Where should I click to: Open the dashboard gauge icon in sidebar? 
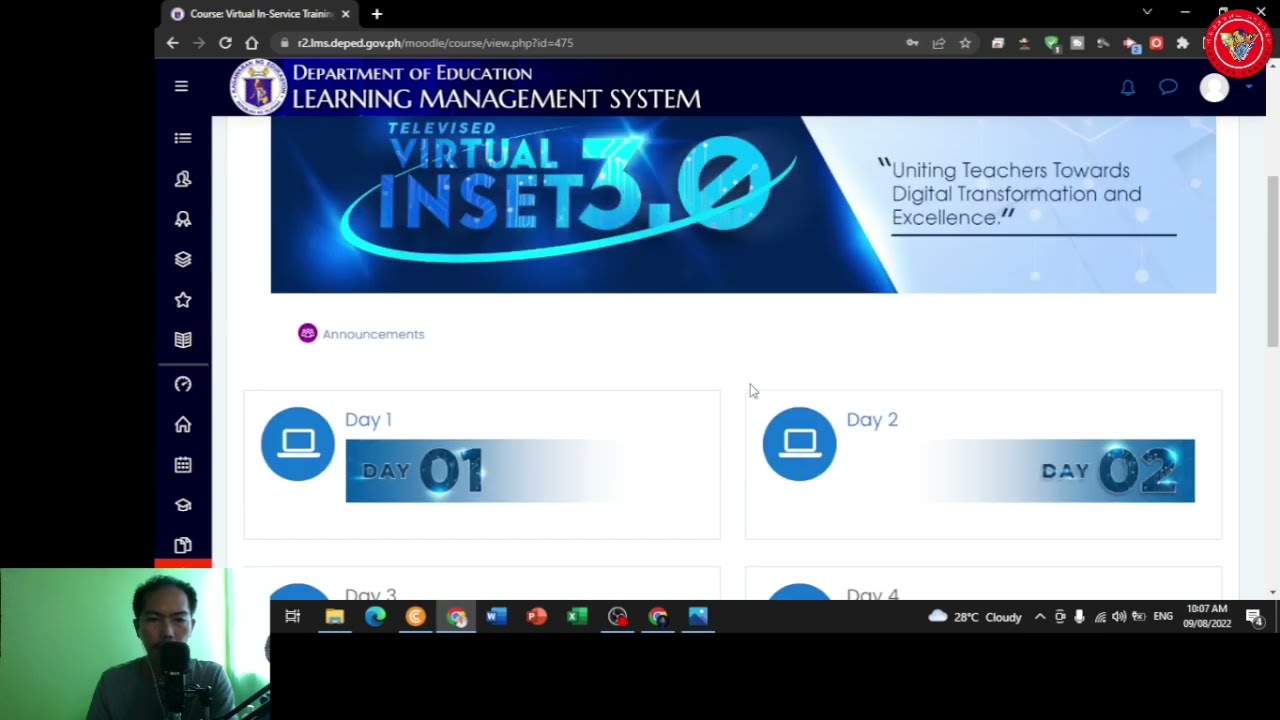(183, 384)
